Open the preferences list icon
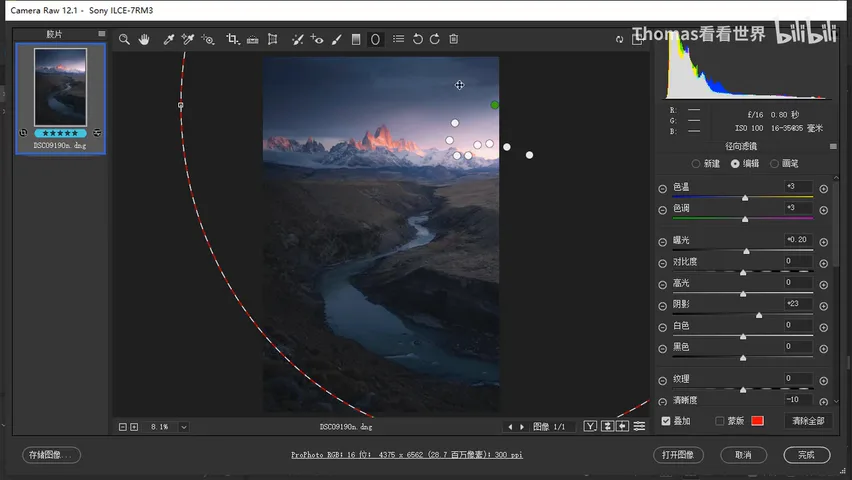Screen dimensions: 852x480 (x=398, y=39)
